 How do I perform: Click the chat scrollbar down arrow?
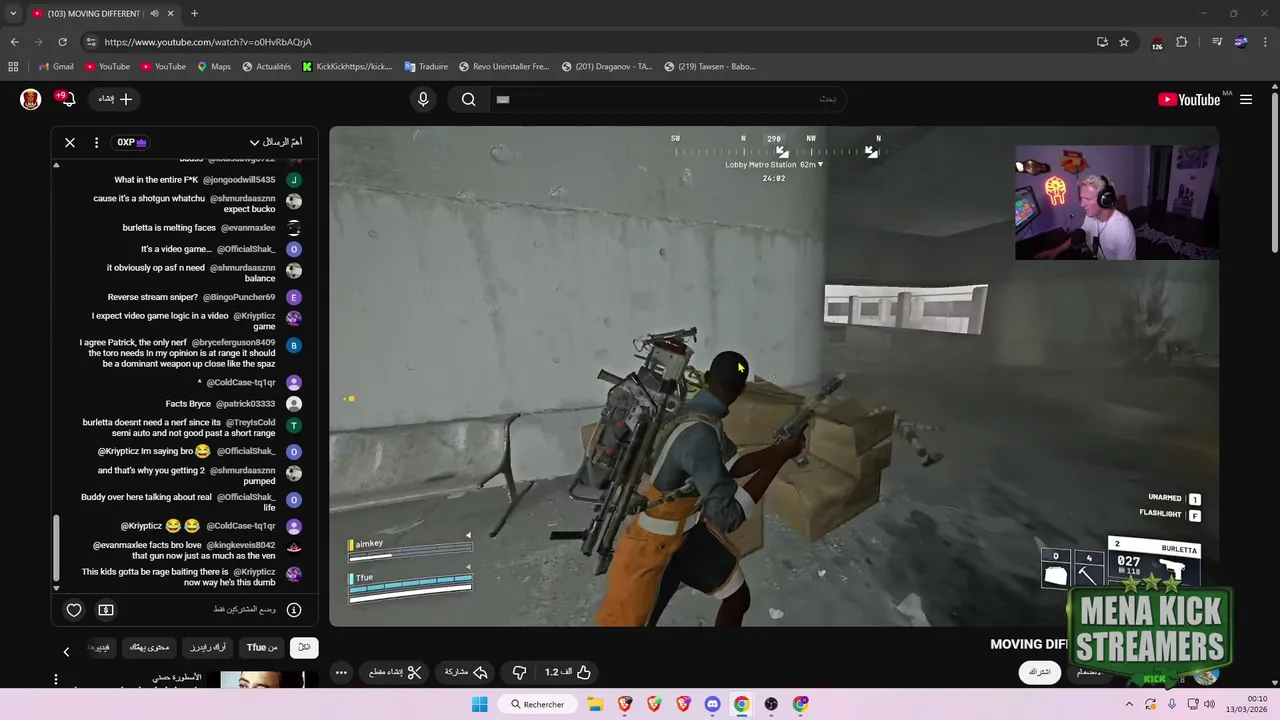[x=56, y=588]
